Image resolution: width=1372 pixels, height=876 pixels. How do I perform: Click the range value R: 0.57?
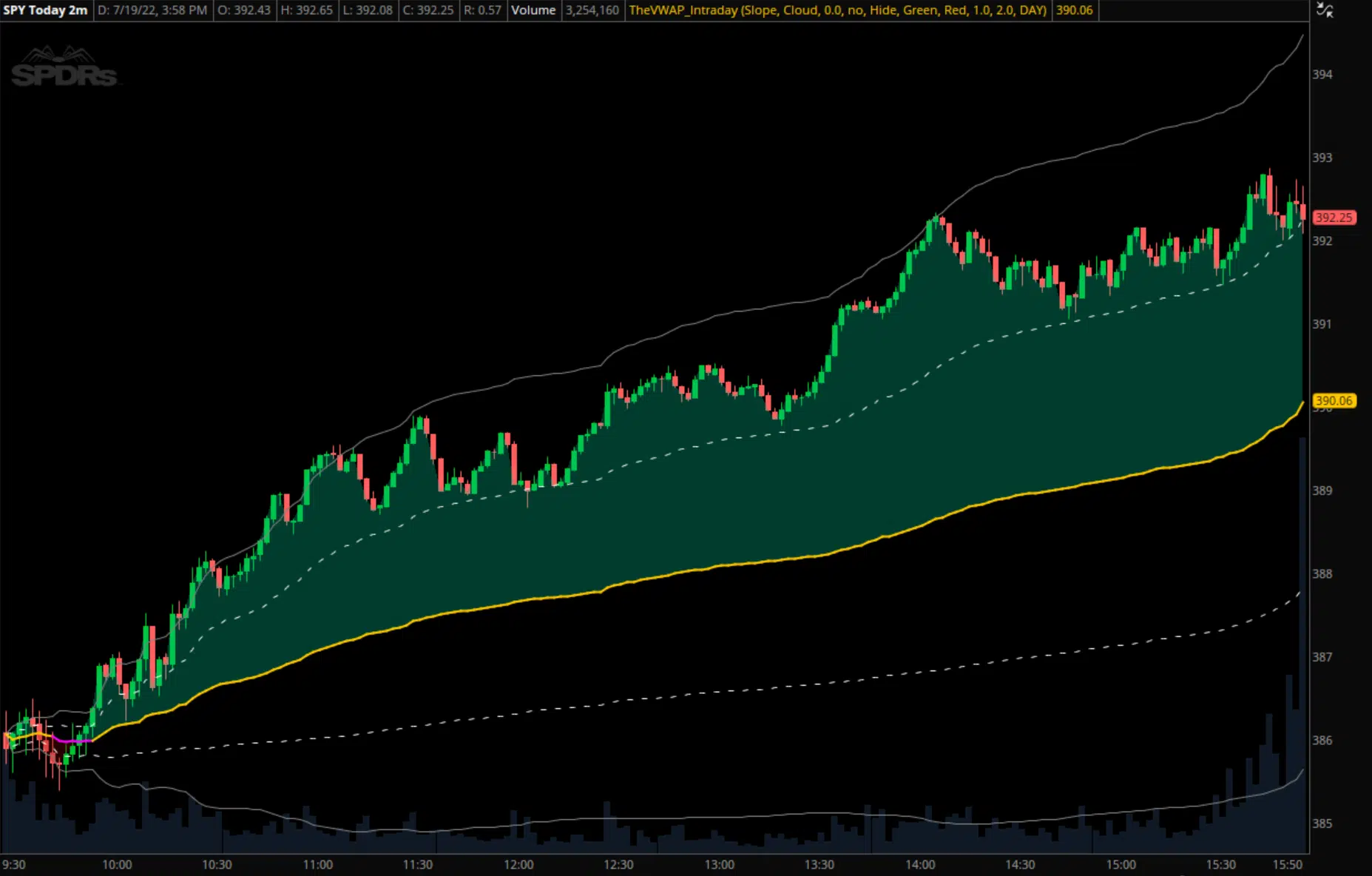point(482,10)
